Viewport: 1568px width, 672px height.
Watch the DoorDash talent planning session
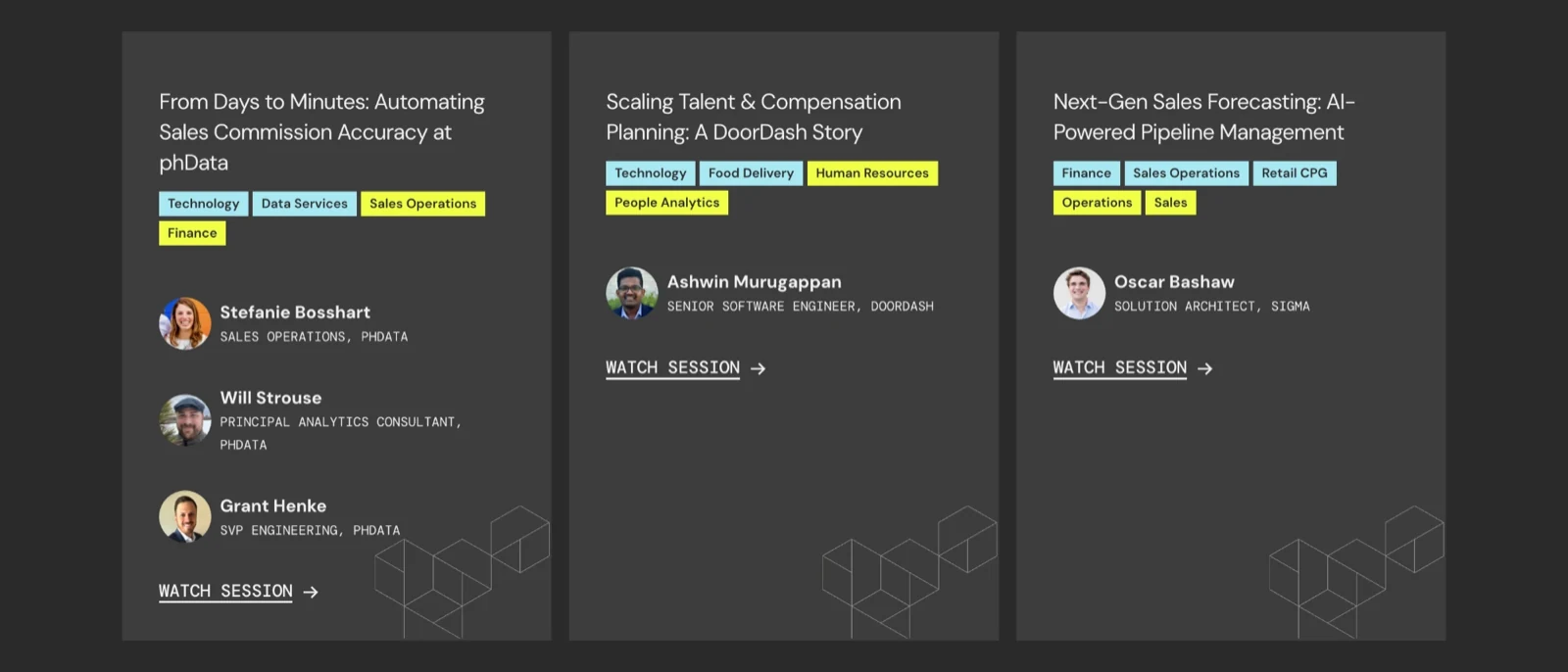pos(672,368)
